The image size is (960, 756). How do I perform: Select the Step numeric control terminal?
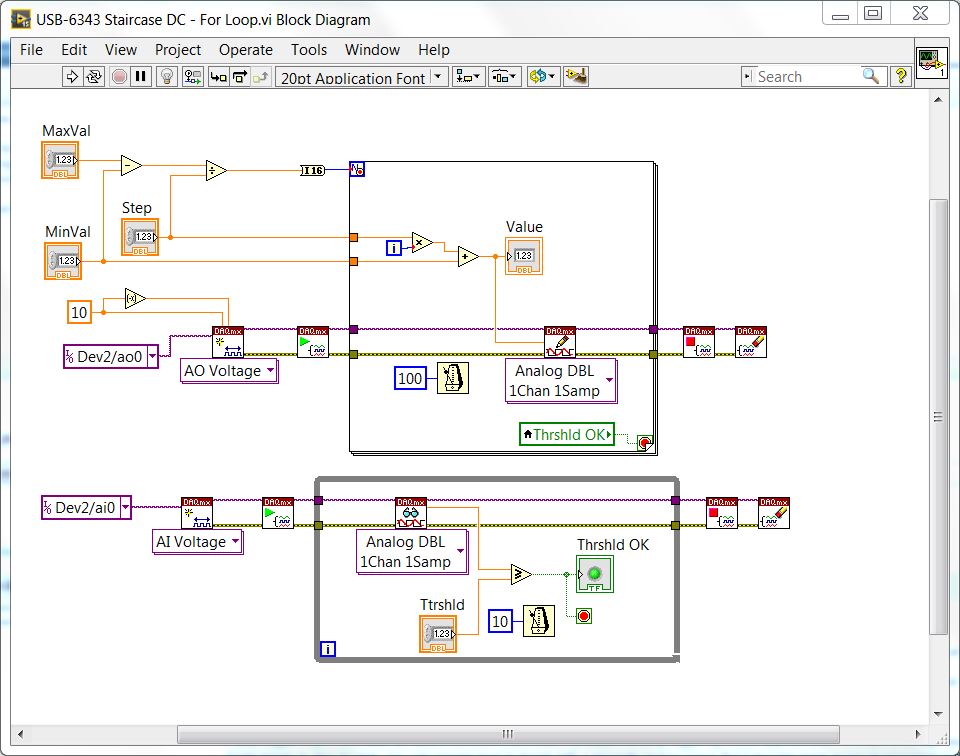coord(140,237)
